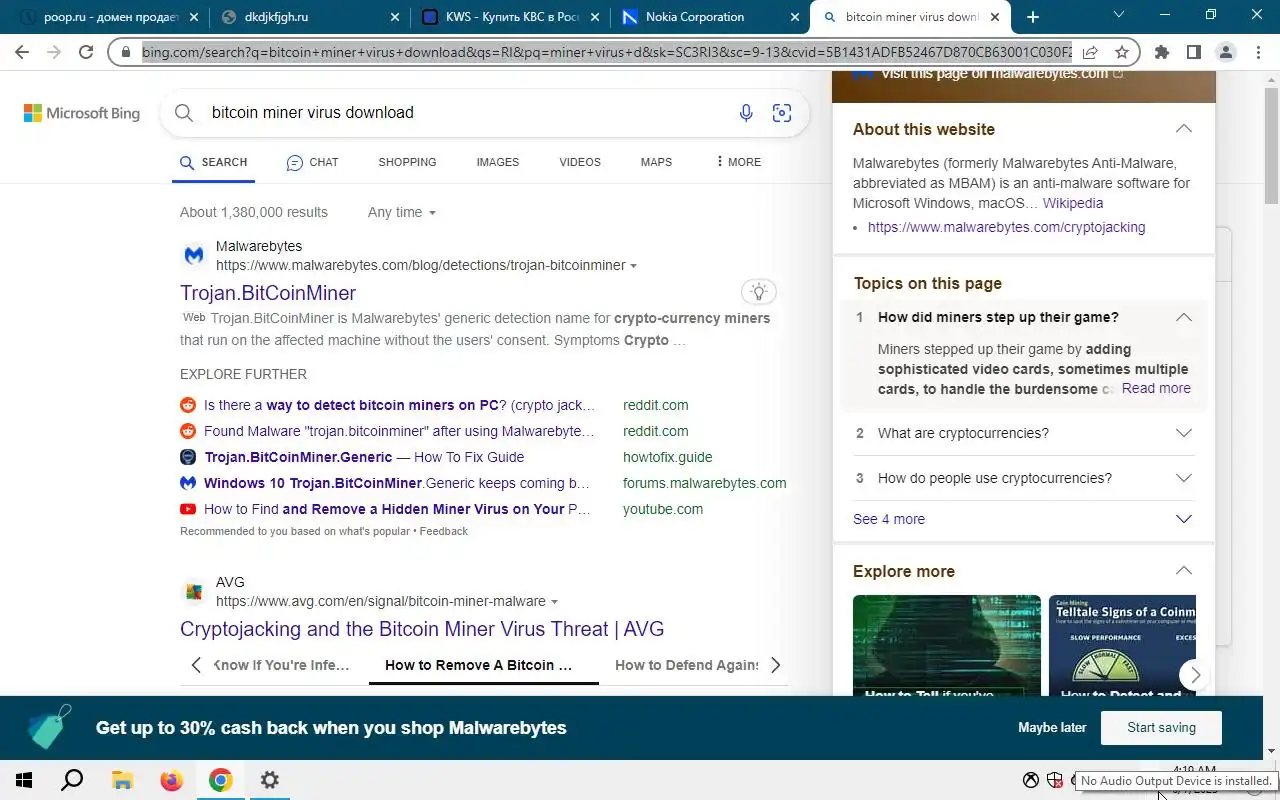Open 'Trojan.BitCoinMiner.Generic — How To Fix Guide' link
1280x800 pixels.
click(364, 457)
